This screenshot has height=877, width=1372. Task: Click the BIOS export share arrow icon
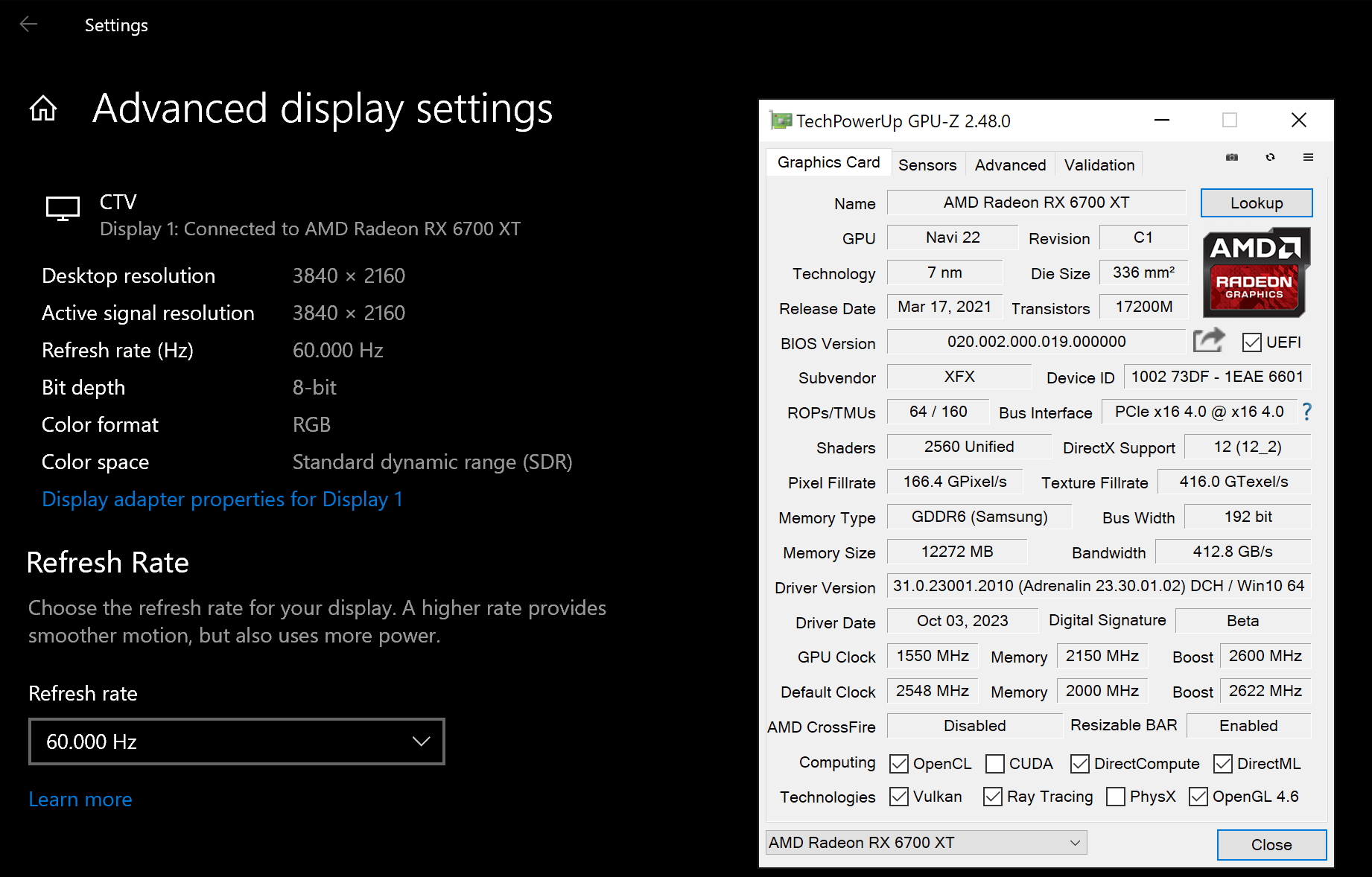click(x=1208, y=340)
